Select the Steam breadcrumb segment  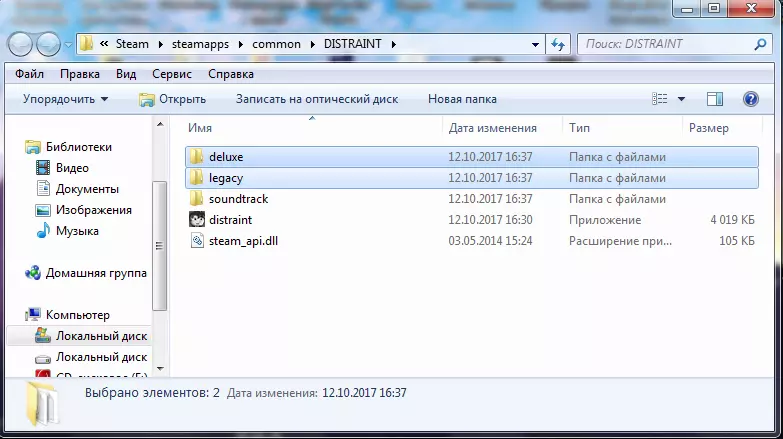[x=132, y=44]
